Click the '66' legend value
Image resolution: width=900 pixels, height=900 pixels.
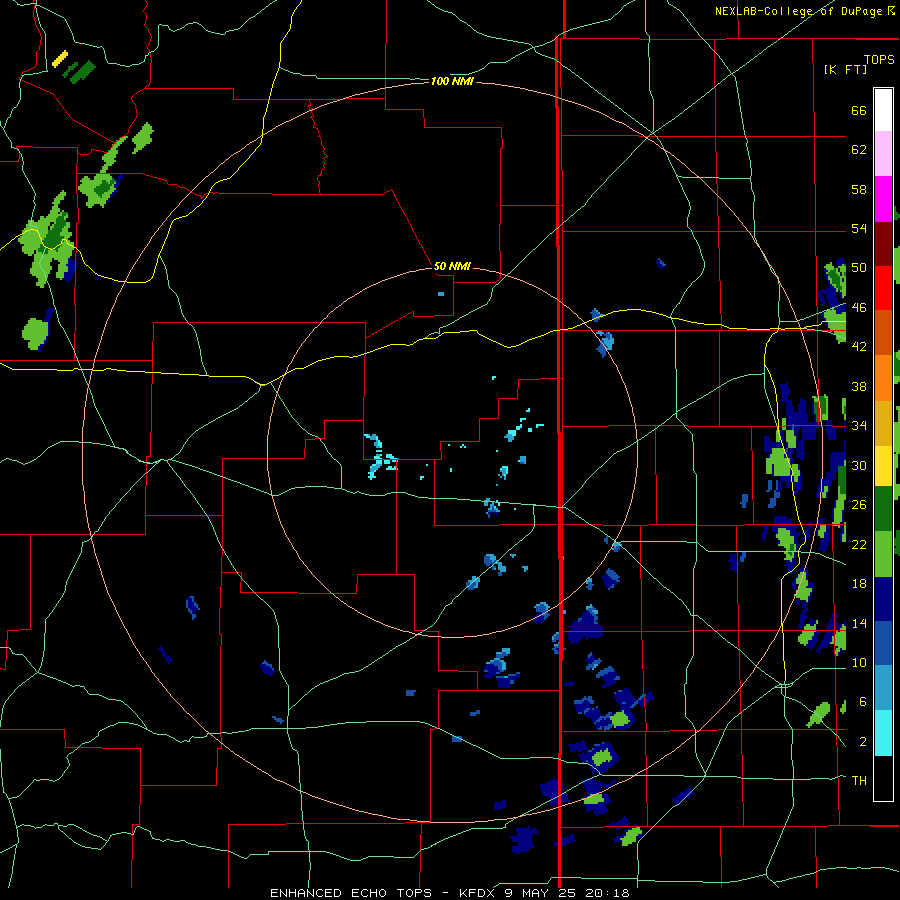[859, 110]
